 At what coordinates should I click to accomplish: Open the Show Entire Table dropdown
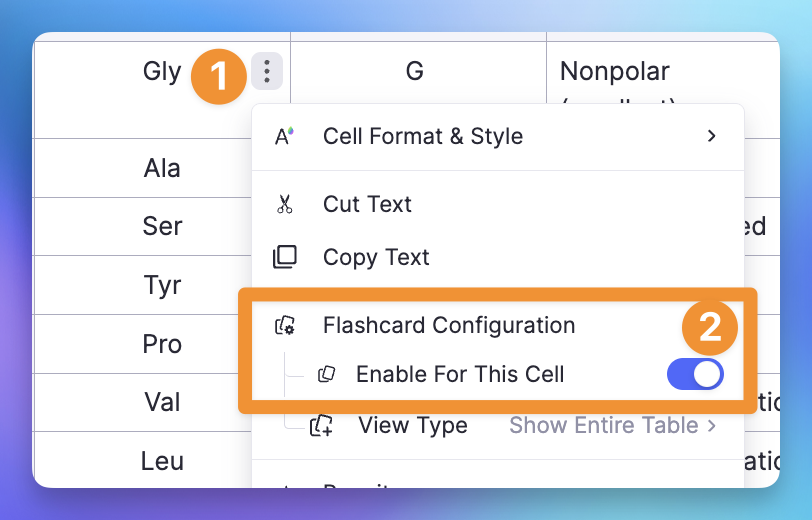coord(613,425)
